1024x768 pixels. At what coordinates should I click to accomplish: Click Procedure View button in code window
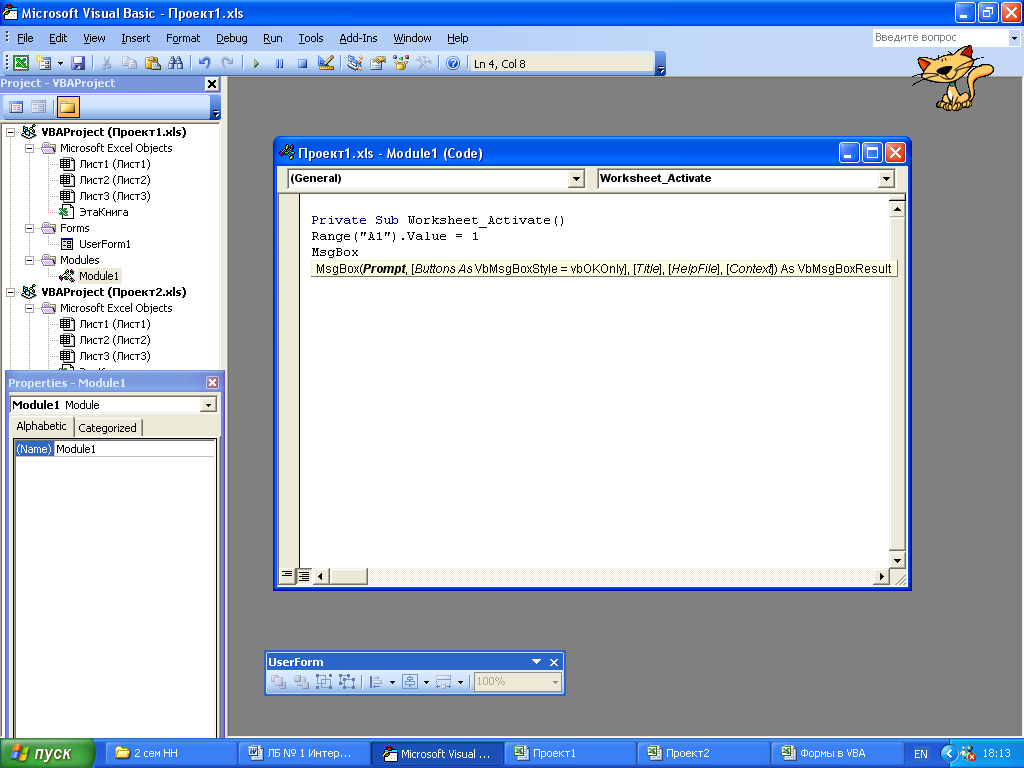tap(287, 575)
